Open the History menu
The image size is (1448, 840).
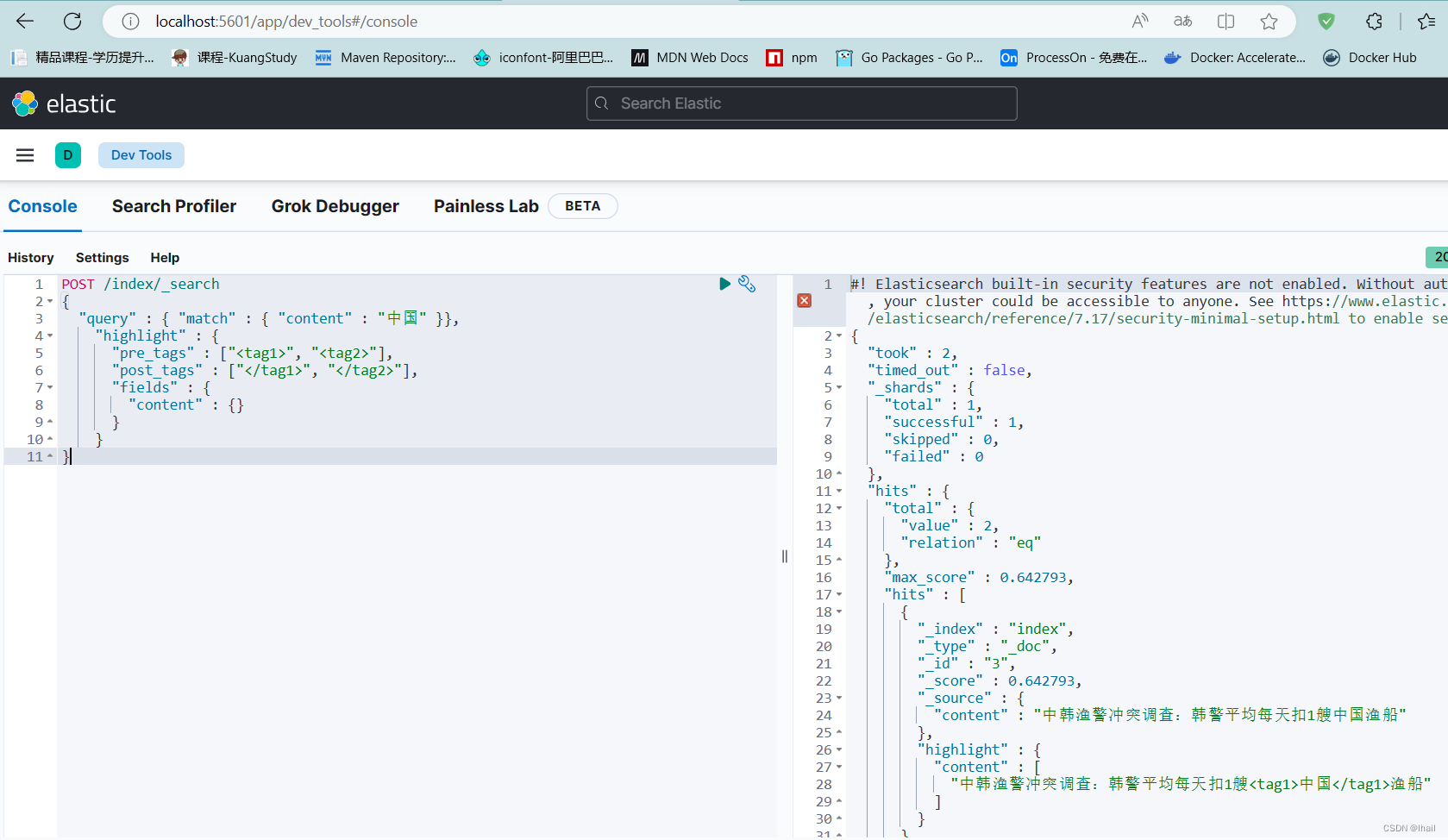pos(31,258)
